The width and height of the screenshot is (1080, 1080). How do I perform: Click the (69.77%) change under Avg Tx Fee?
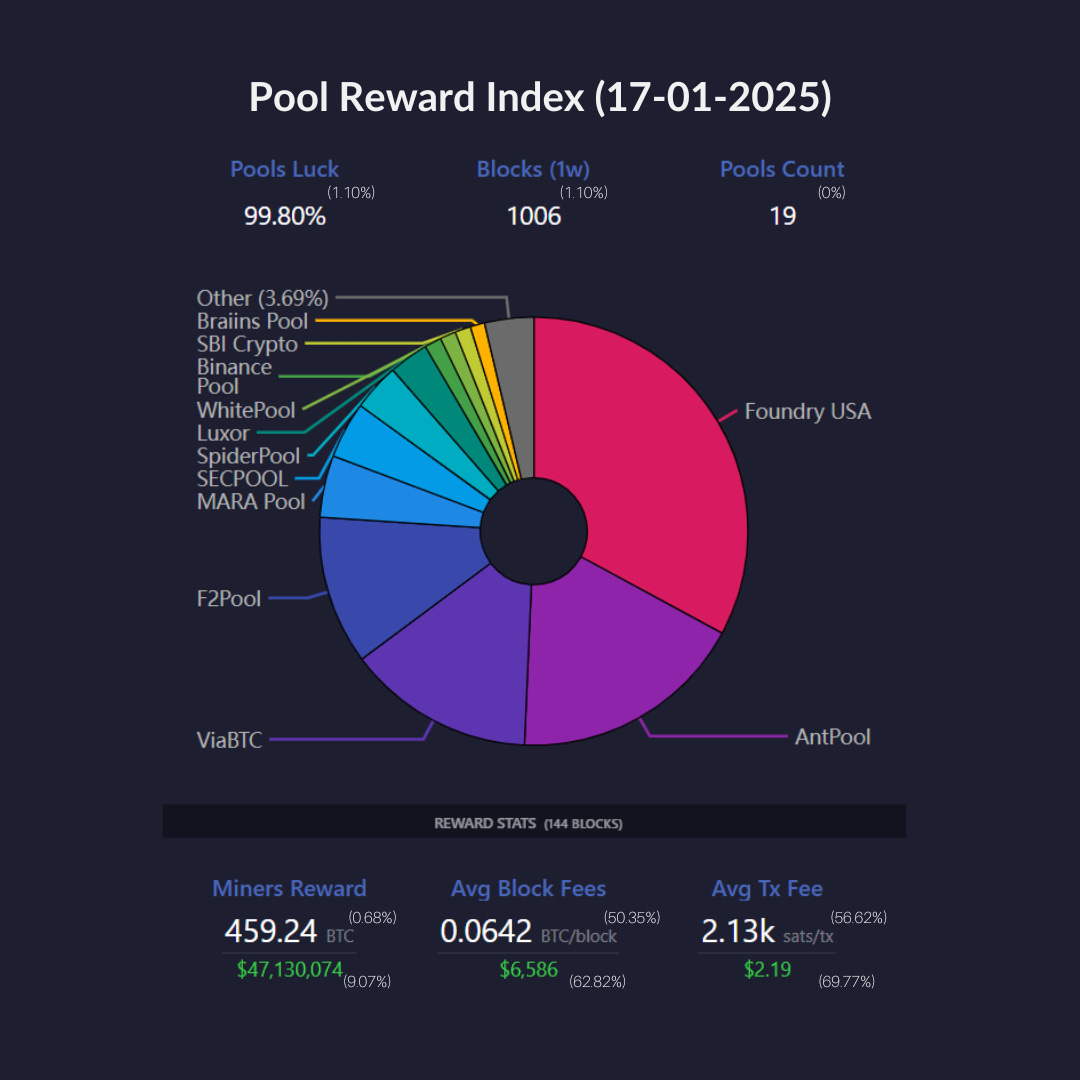pyautogui.click(x=847, y=982)
